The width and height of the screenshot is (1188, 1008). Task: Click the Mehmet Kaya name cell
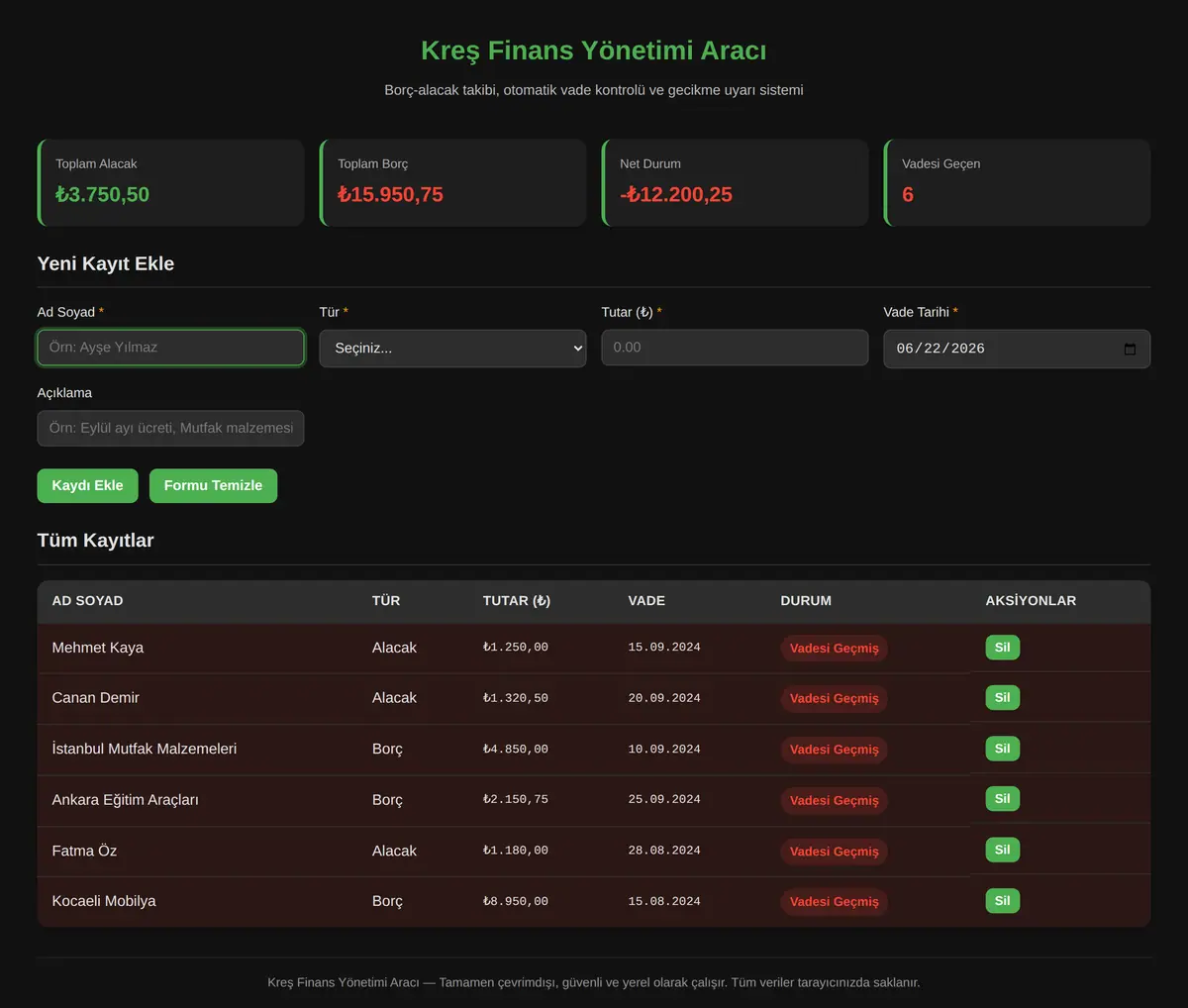[x=98, y=648]
